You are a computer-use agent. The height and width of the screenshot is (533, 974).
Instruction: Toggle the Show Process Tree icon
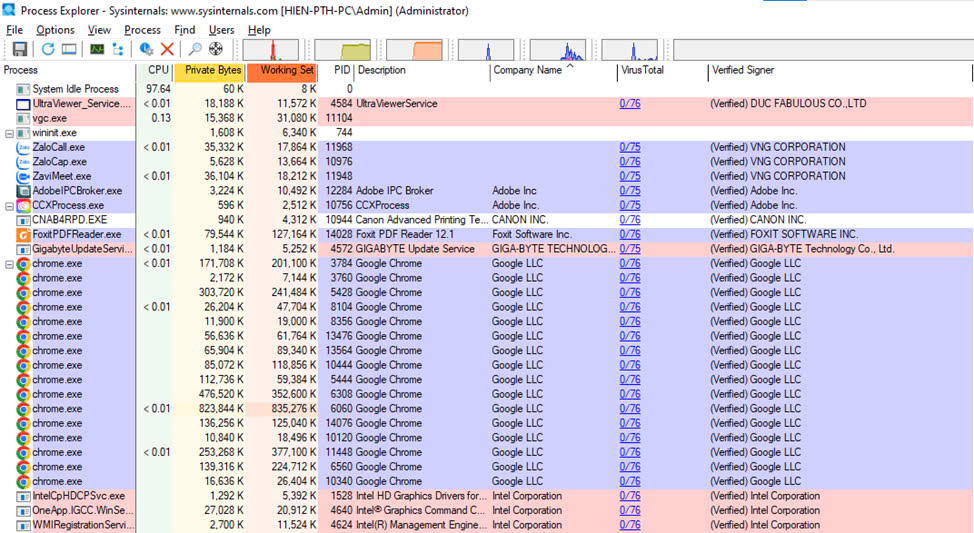click(118, 49)
